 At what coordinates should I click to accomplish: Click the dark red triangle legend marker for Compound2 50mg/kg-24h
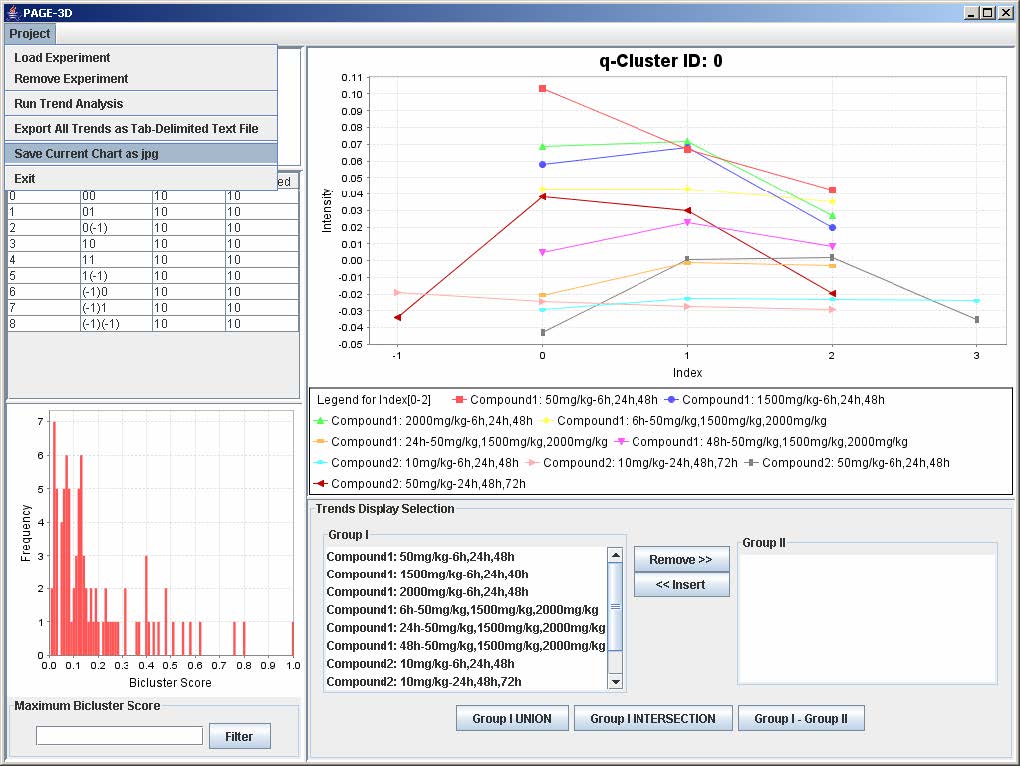point(319,484)
